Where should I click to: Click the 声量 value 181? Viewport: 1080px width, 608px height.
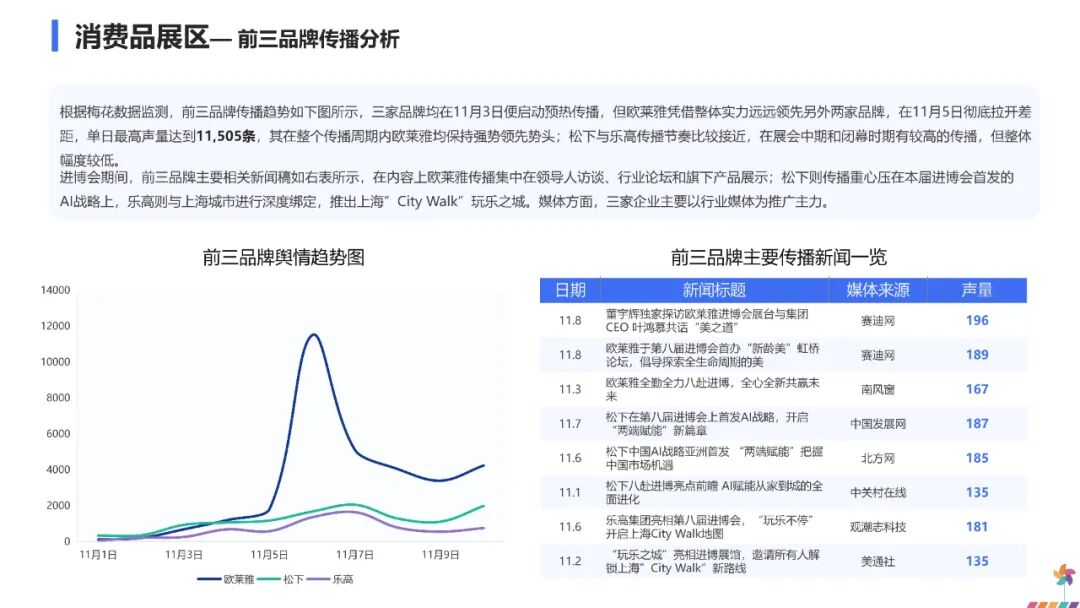(x=977, y=527)
